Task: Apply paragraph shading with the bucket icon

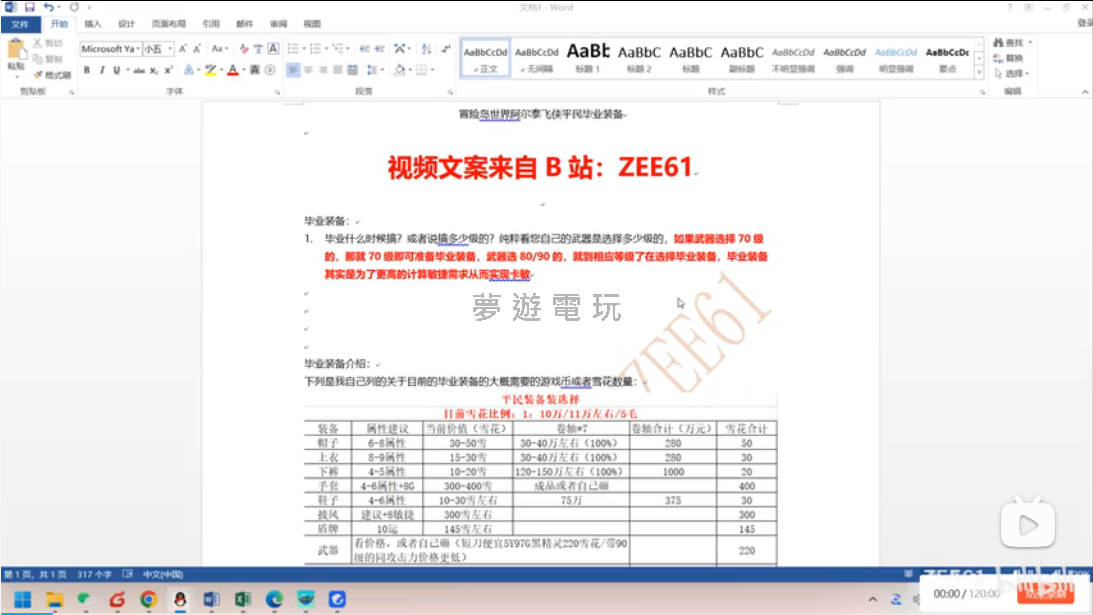Action: coord(399,70)
